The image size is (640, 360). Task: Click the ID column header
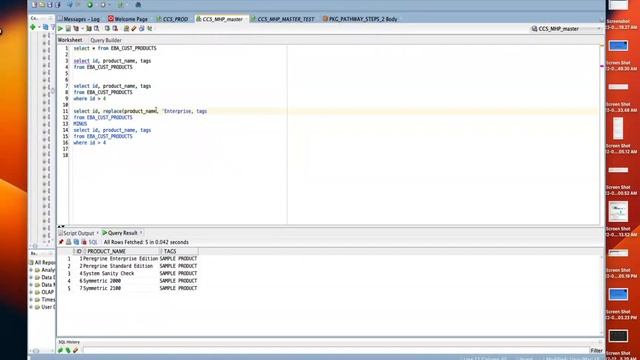[79, 251]
